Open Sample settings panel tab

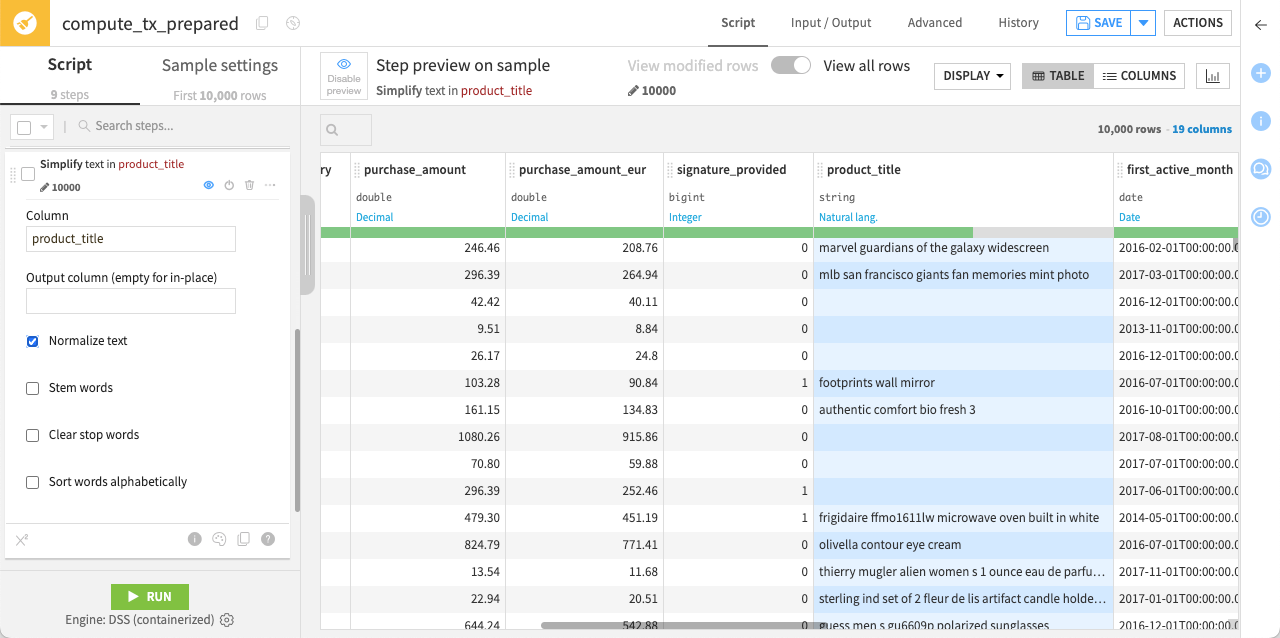[220, 77]
